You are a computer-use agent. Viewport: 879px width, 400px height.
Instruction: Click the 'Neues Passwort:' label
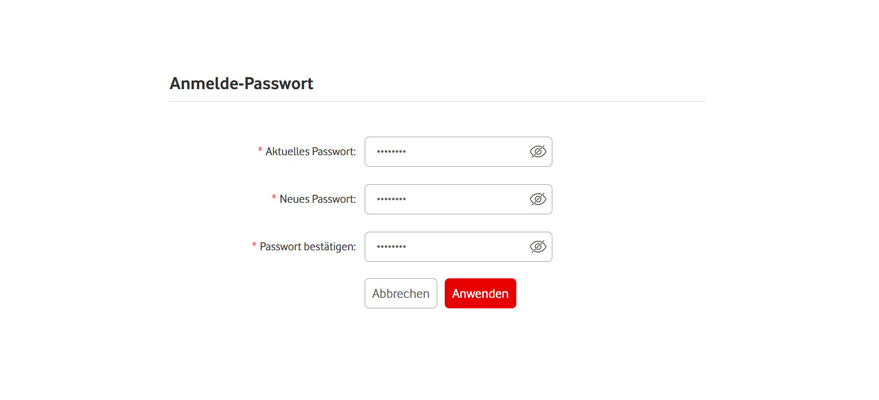317,199
